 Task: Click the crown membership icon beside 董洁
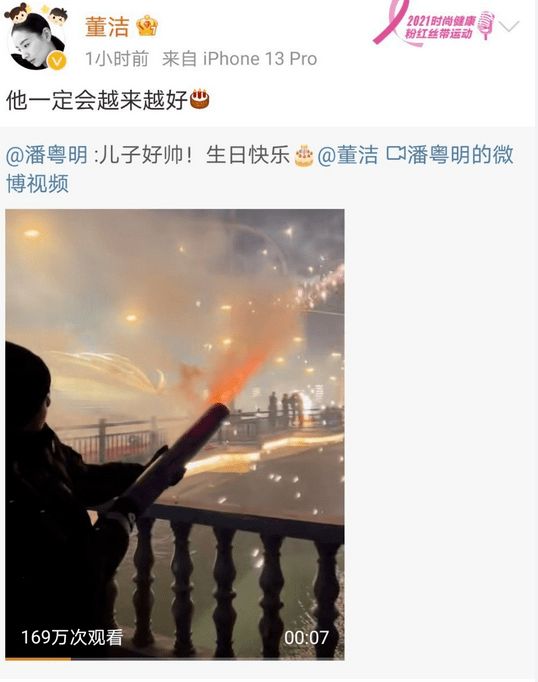tap(147, 26)
